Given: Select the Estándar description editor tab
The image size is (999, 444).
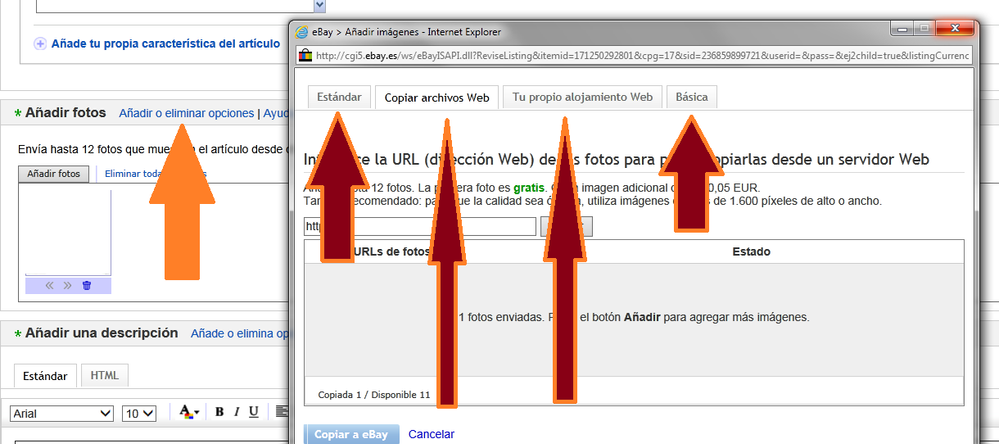Looking at the screenshot, I should point(45,376).
